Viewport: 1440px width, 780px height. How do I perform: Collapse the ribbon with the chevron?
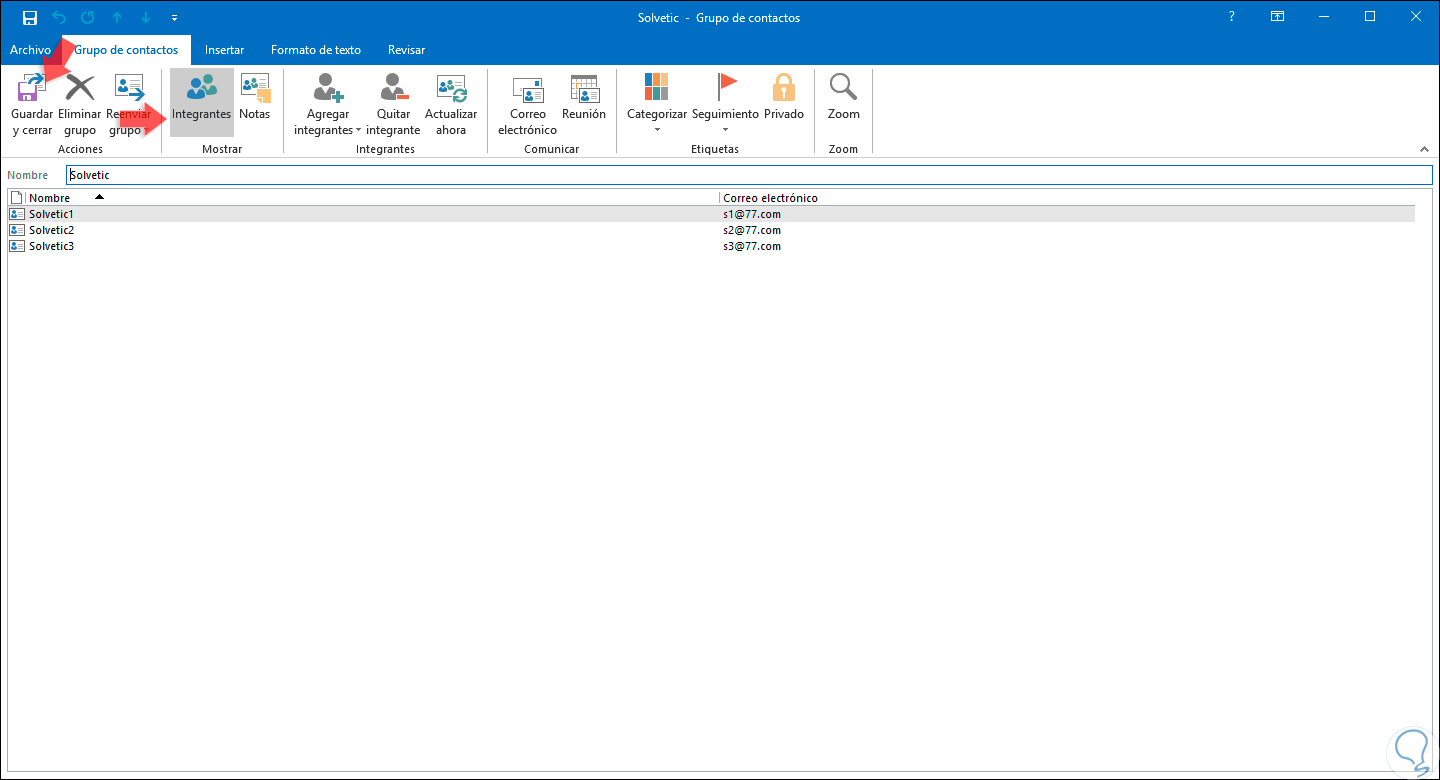(1424, 149)
